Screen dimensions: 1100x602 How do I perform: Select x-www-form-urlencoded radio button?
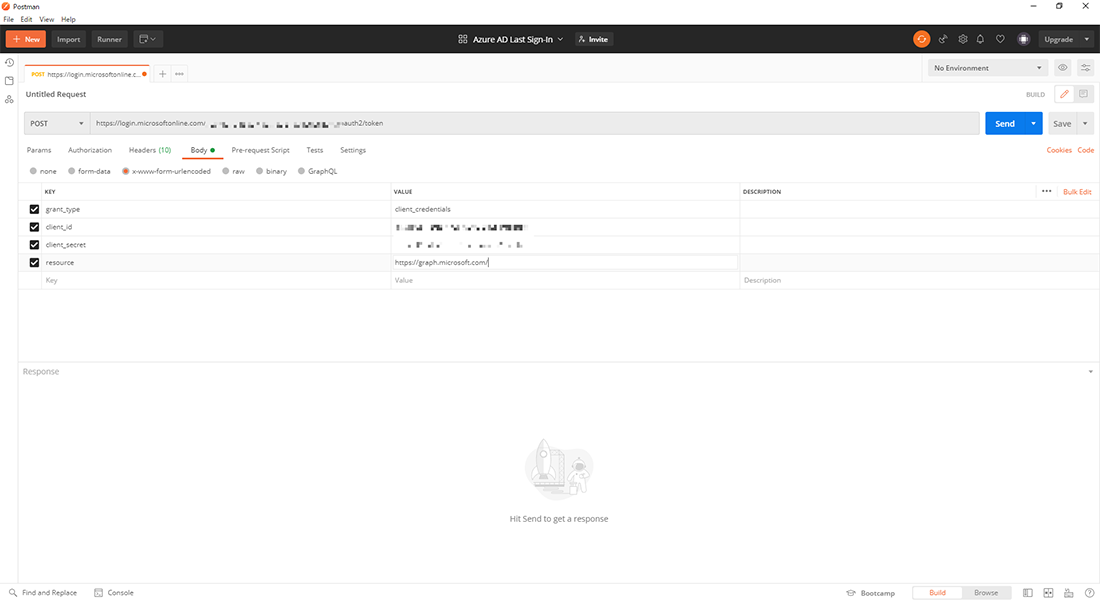click(126, 171)
